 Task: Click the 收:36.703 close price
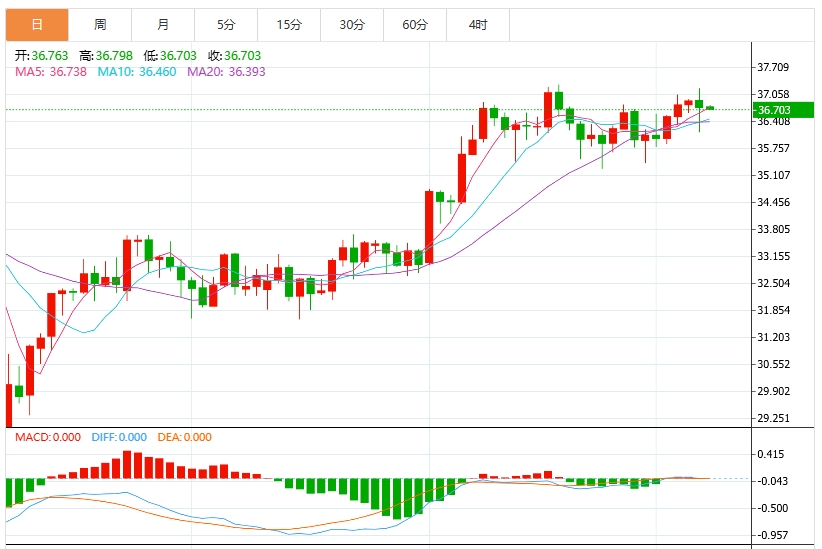click(x=234, y=56)
